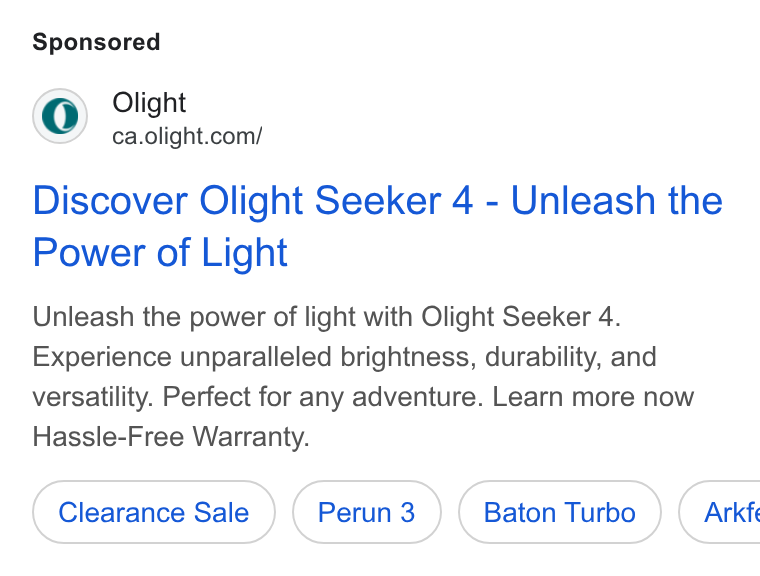Image resolution: width=760 pixels, height=576 pixels.
Task: Open the Discover Olight Seeker 4 headline
Action: tap(378, 226)
